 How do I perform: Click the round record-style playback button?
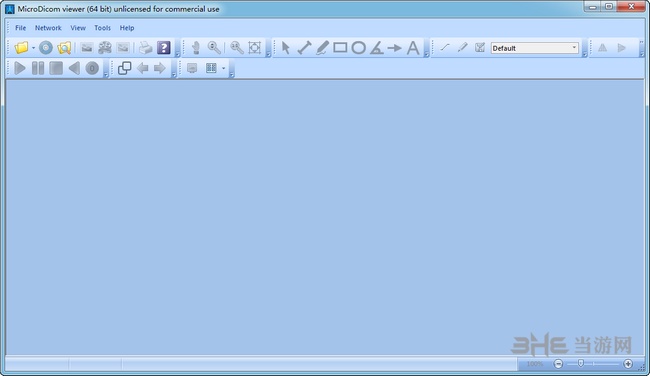pos(92,68)
